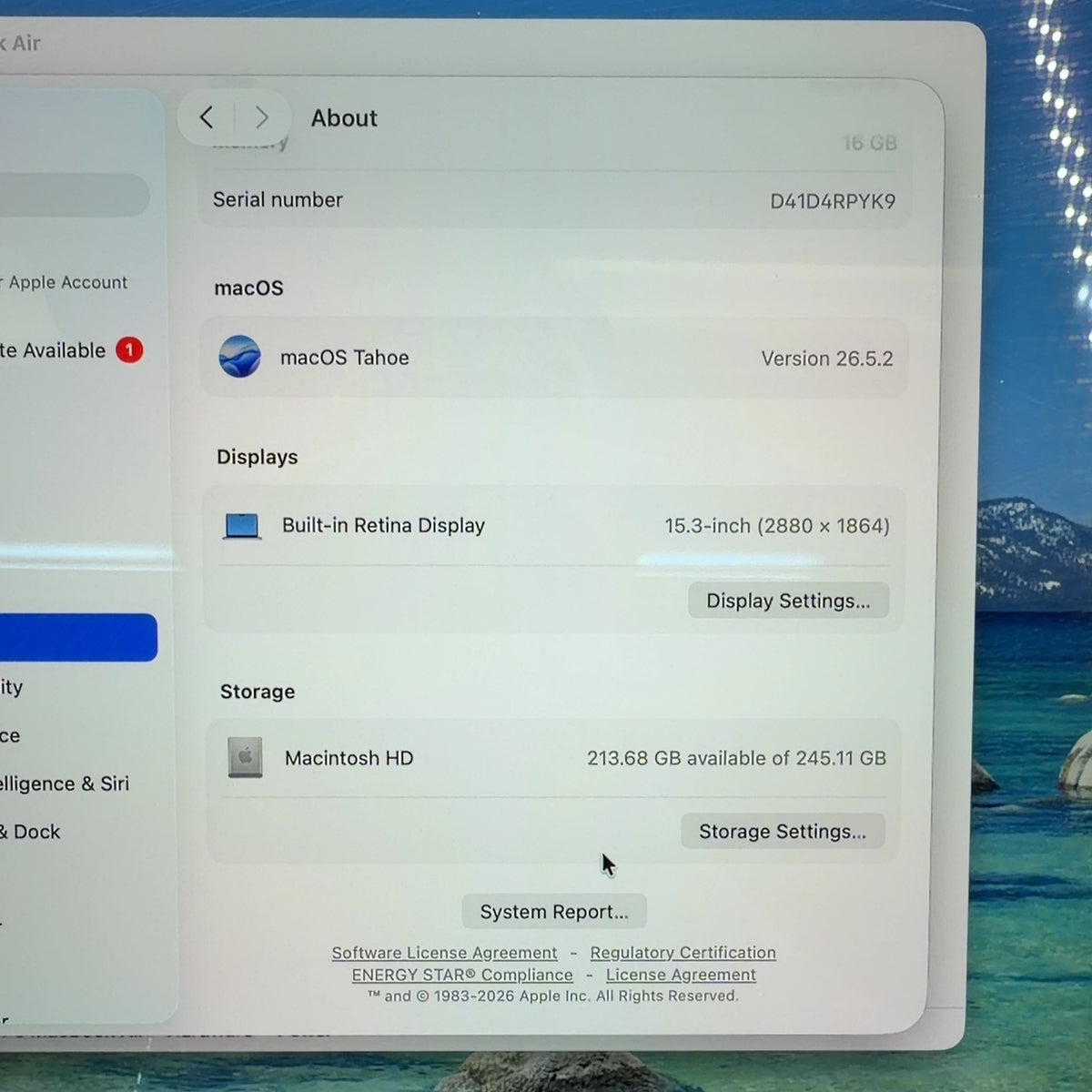The height and width of the screenshot is (1092, 1092).
Task: Click the Built-in Retina Display label
Action: 383,525
